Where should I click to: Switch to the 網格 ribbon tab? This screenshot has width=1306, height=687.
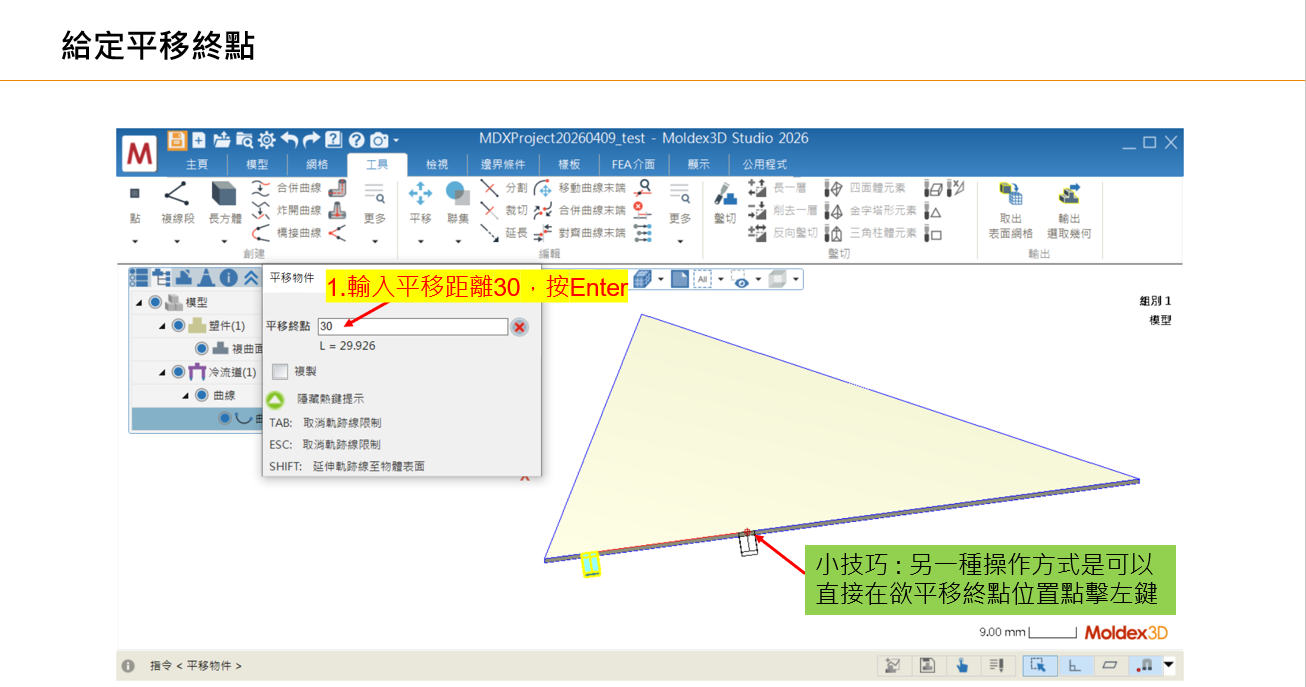pos(317,164)
